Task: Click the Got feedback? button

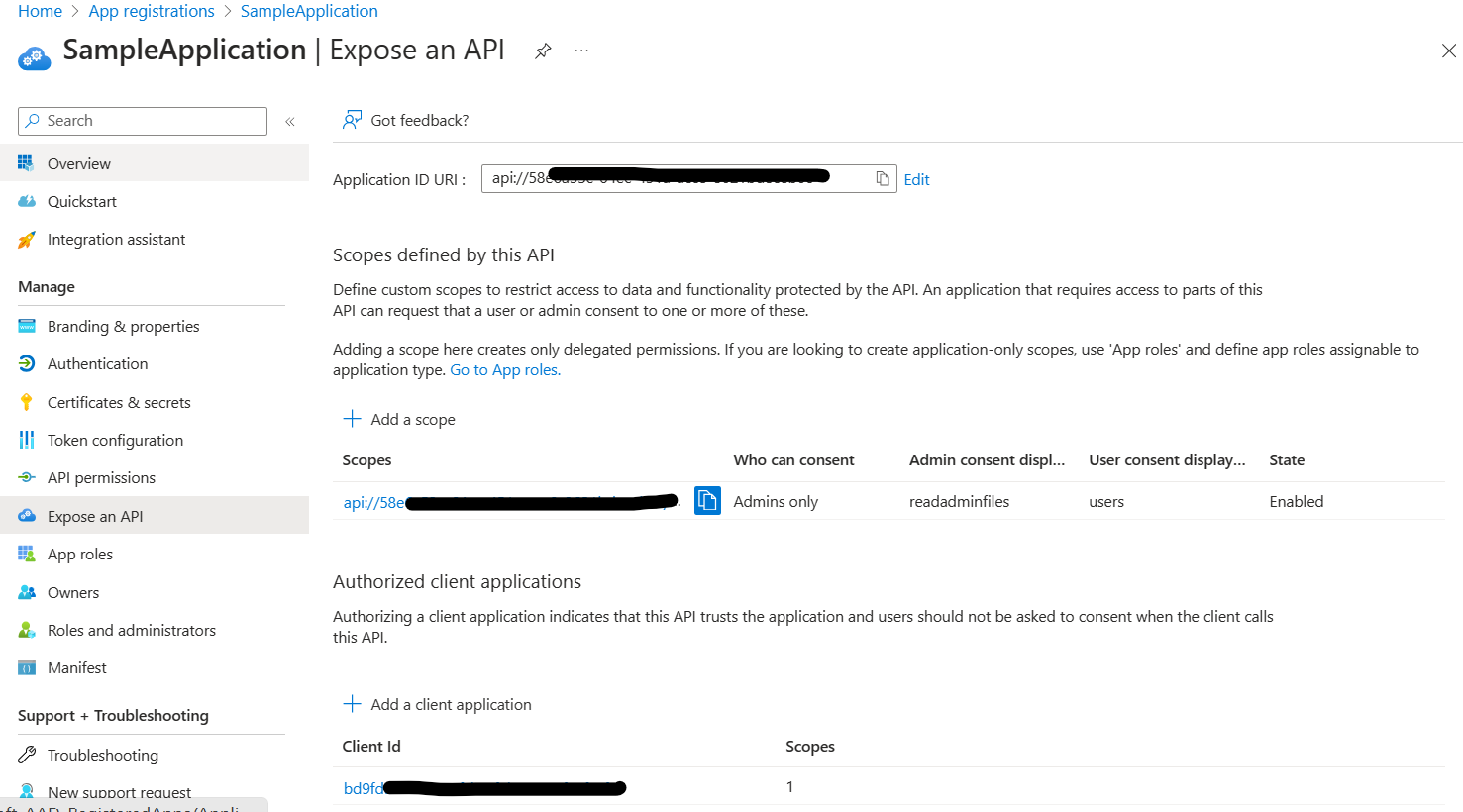Action: [406, 121]
